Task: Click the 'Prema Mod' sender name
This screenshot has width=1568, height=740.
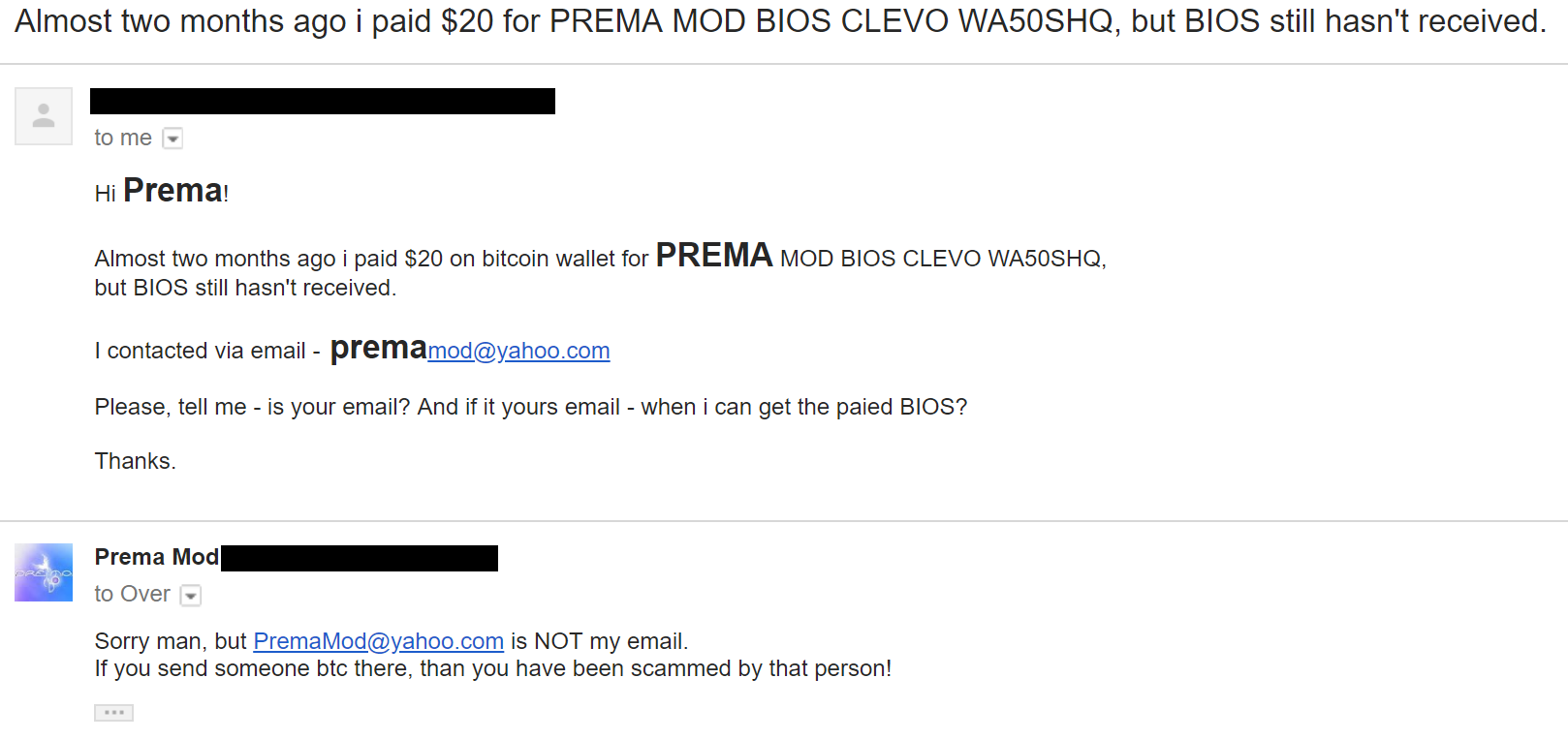Action: pyautogui.click(x=156, y=557)
